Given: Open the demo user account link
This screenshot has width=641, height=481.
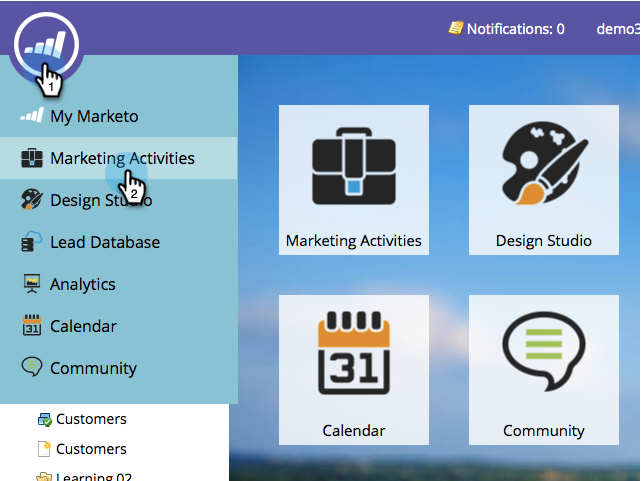Looking at the screenshot, I should 618,29.
